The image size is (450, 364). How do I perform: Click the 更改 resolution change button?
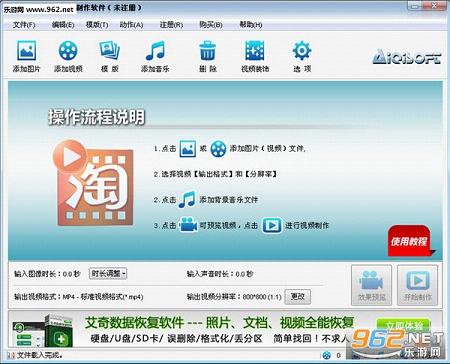pos(298,296)
